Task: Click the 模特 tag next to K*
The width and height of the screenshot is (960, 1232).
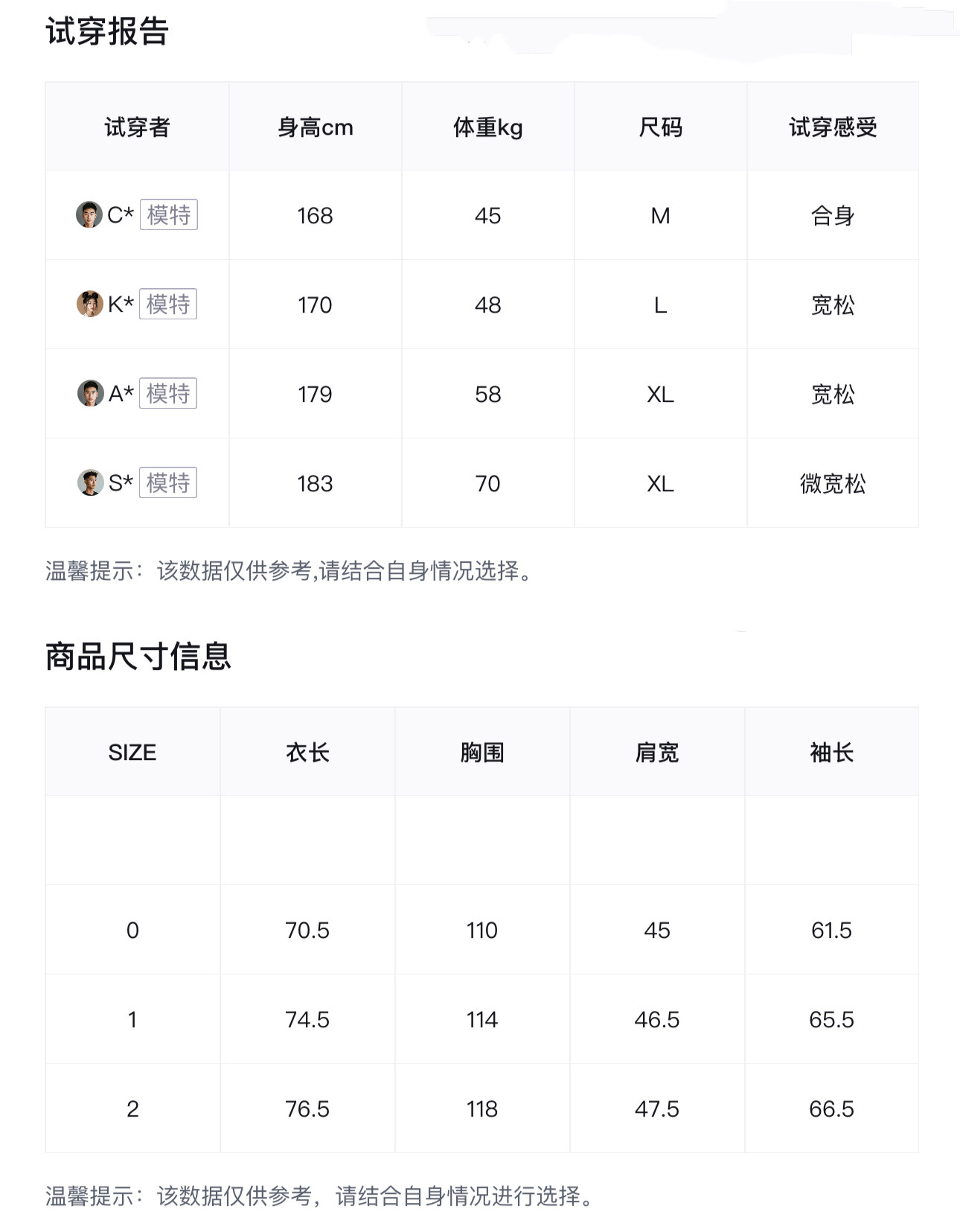Action: pyautogui.click(x=168, y=304)
